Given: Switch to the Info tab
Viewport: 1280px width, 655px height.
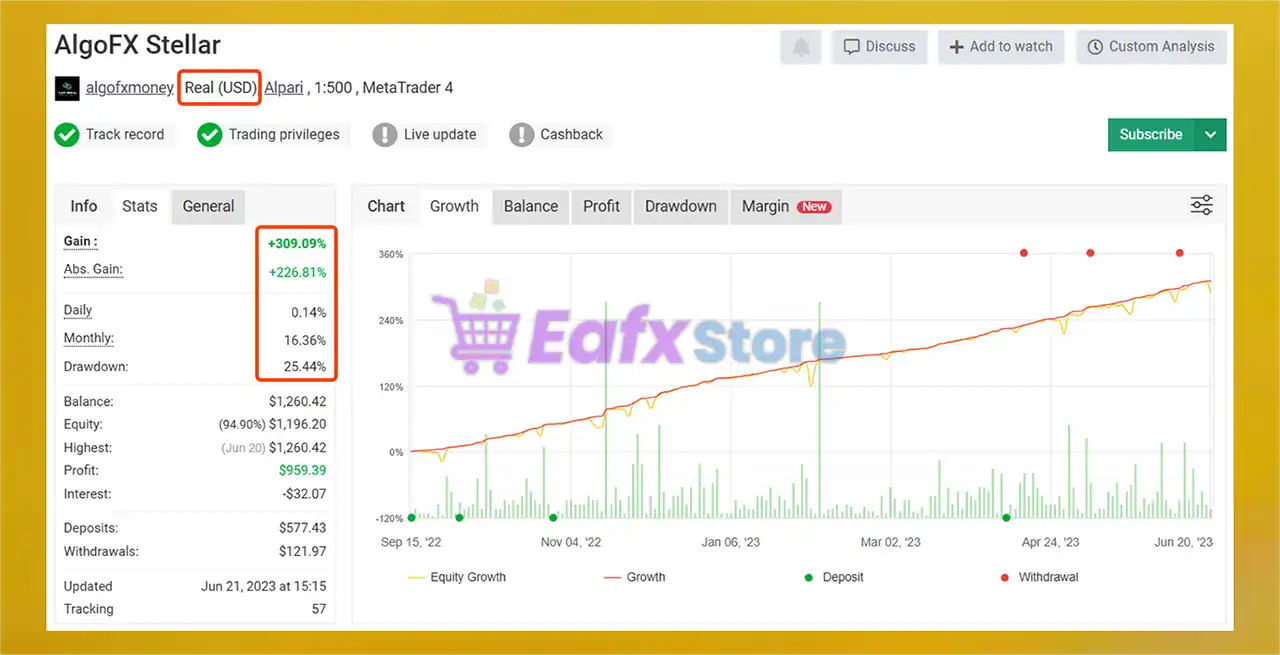Looking at the screenshot, I should (x=84, y=206).
